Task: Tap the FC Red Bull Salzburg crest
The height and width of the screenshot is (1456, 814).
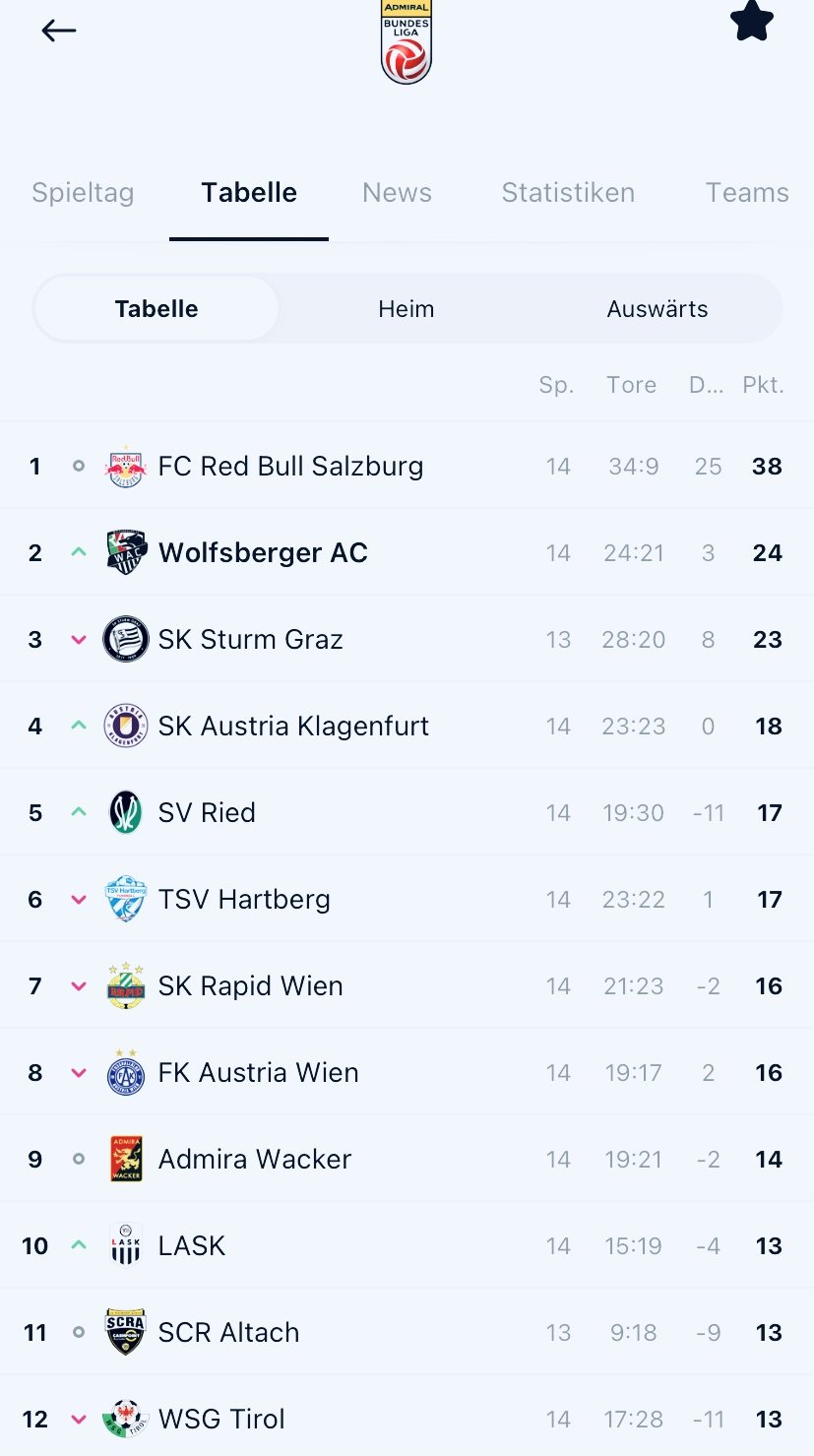Action: pyautogui.click(x=126, y=466)
